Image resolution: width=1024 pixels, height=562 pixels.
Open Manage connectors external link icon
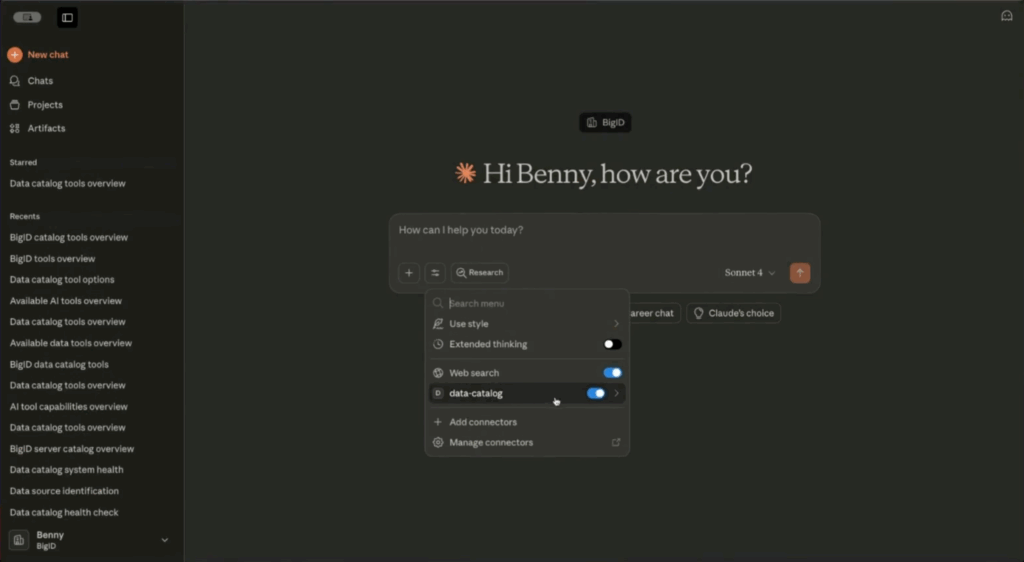click(x=616, y=442)
